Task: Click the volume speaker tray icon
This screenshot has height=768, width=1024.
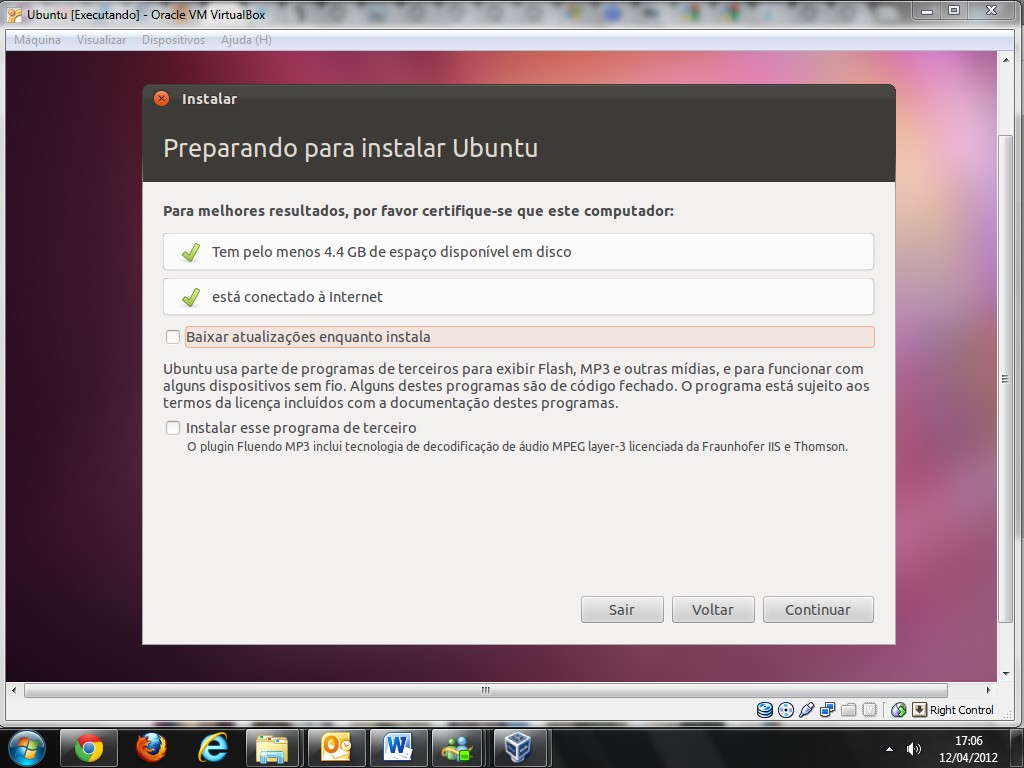Action: tap(913, 748)
